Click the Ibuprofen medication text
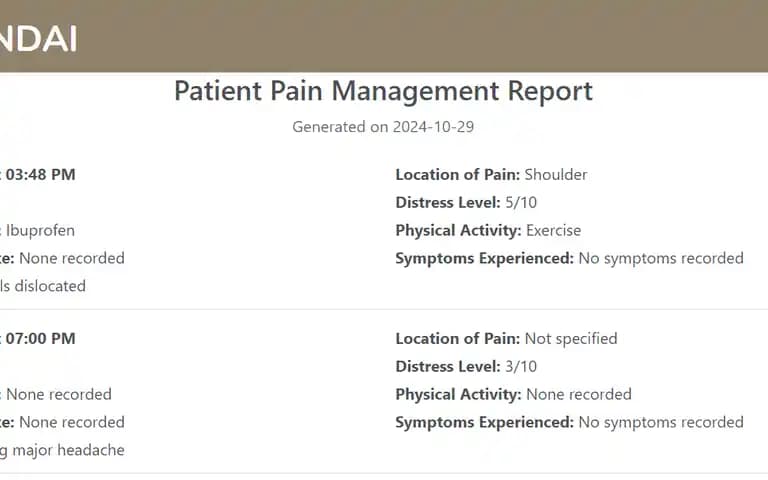768x480 pixels. [40, 231]
